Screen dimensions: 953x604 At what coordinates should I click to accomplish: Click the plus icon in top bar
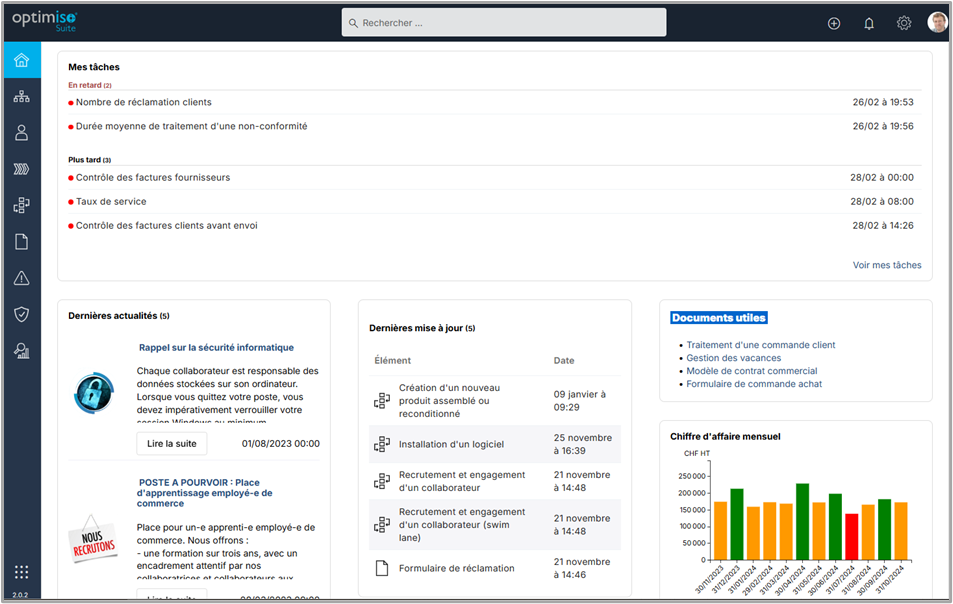pyautogui.click(x=834, y=23)
